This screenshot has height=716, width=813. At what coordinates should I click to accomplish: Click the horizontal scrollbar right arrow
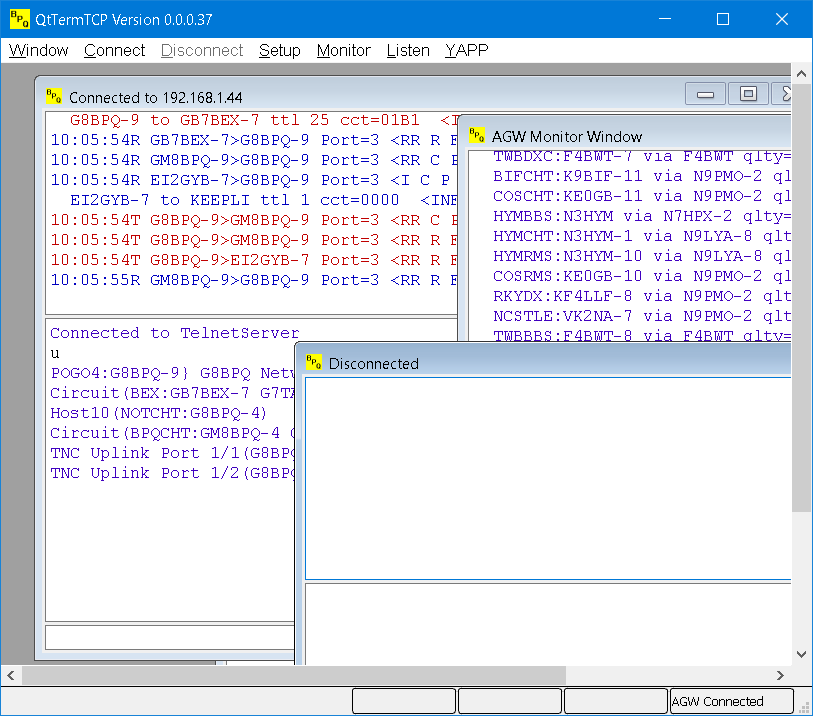coord(780,675)
